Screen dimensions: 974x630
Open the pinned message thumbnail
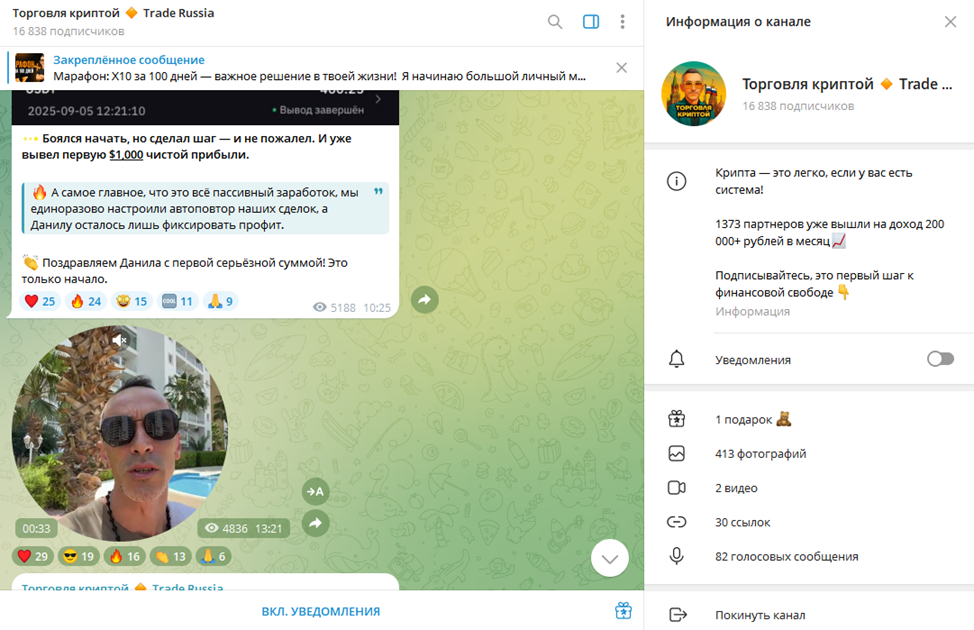[x=29, y=68]
